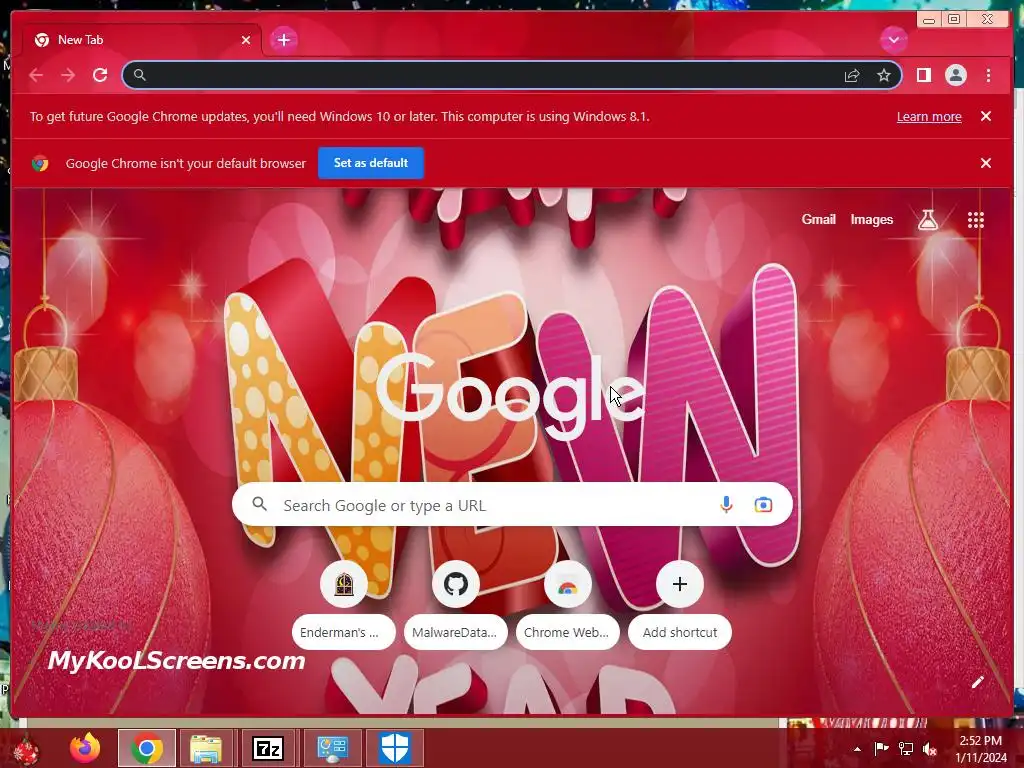Viewport: 1024px width, 768px height.
Task: Click the Set as default button
Action: 371,163
